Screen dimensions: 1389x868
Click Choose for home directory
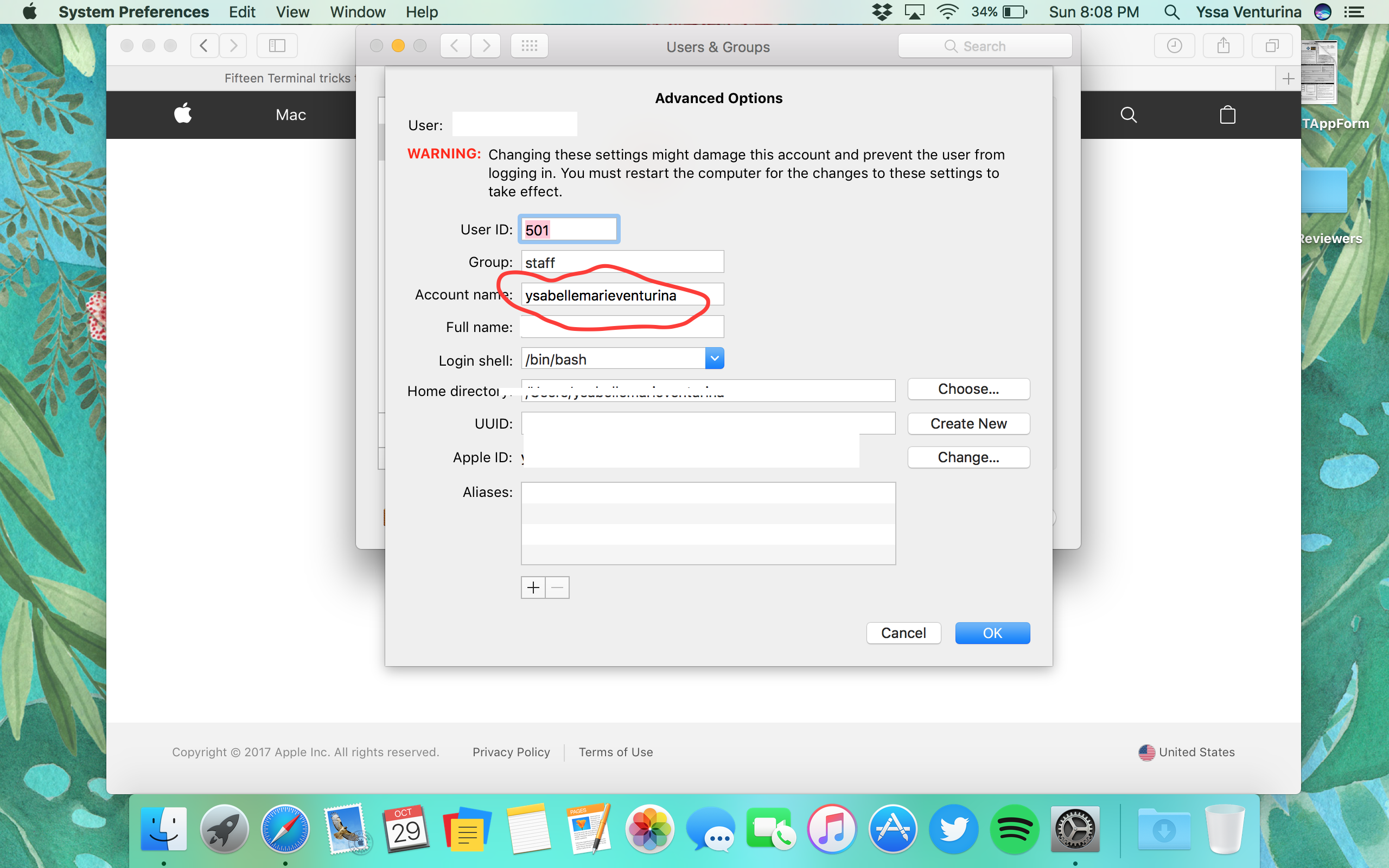[968, 389]
